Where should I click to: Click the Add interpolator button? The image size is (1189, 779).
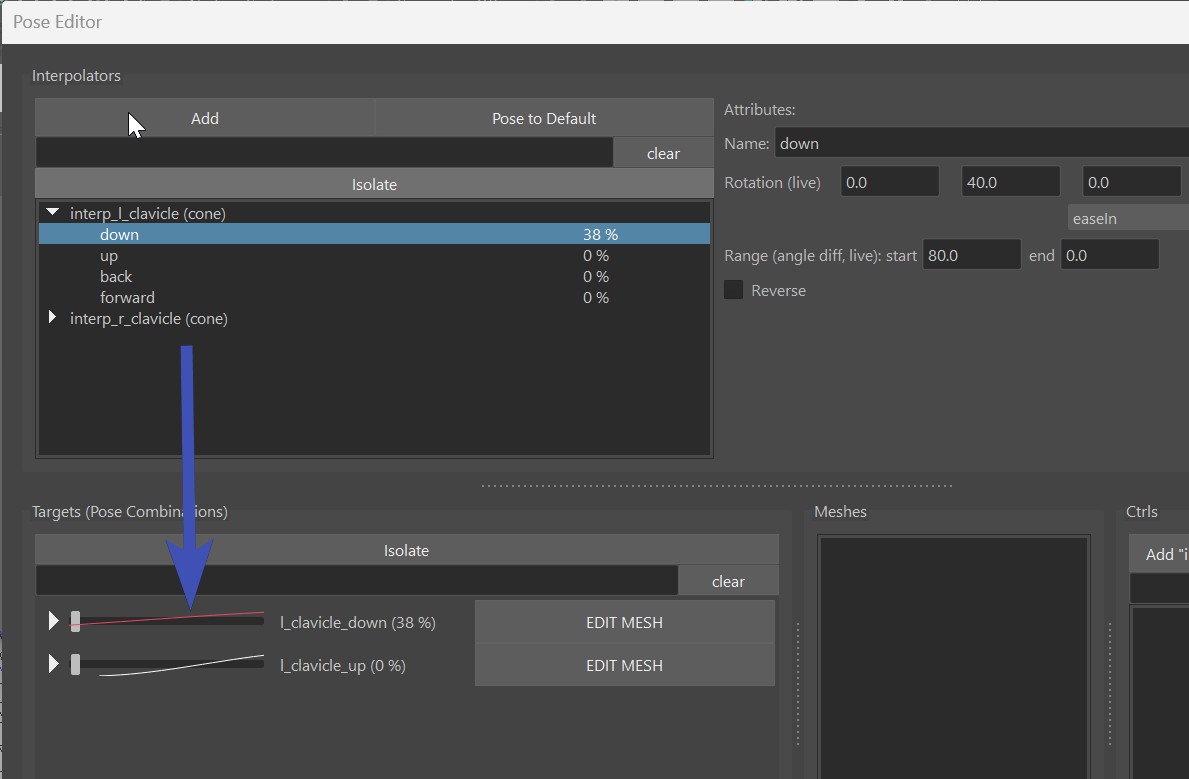pos(205,118)
